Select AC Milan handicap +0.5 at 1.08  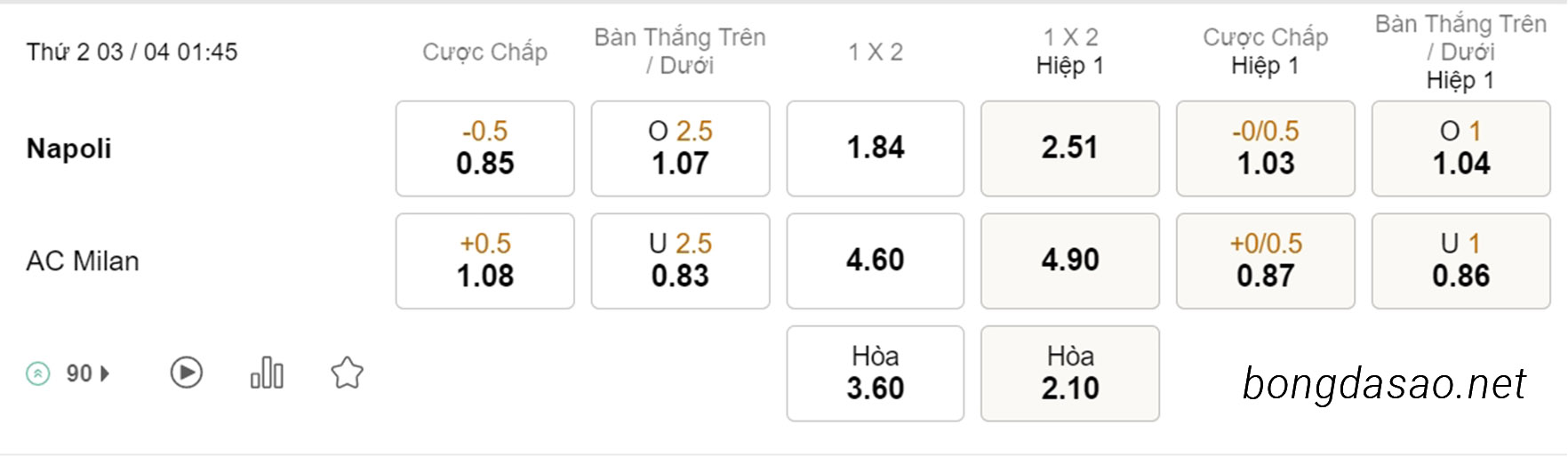pos(485,261)
